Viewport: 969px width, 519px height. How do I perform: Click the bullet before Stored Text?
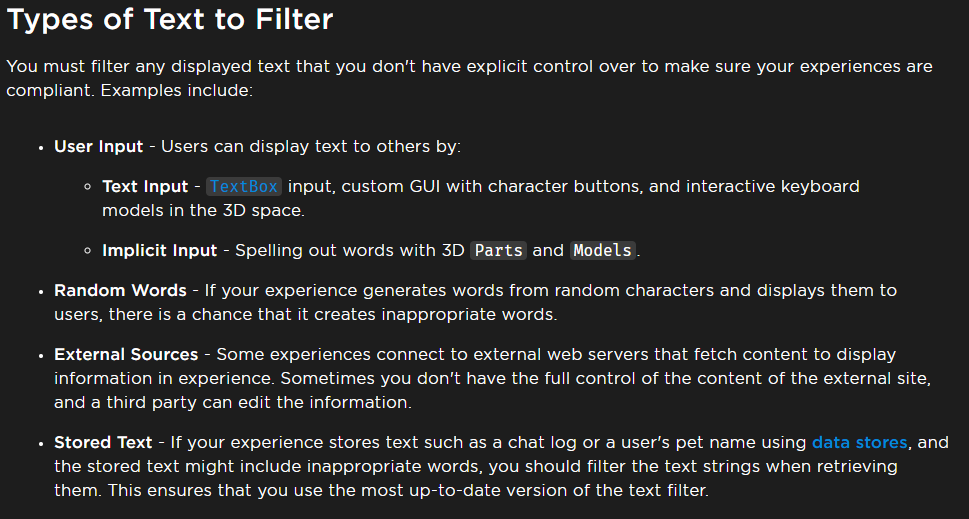41,443
